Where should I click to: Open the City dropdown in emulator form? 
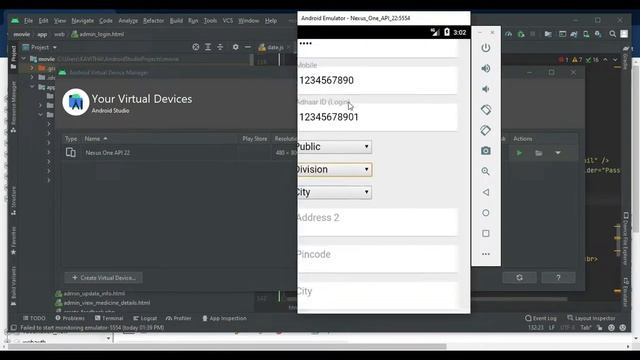tap(334, 192)
